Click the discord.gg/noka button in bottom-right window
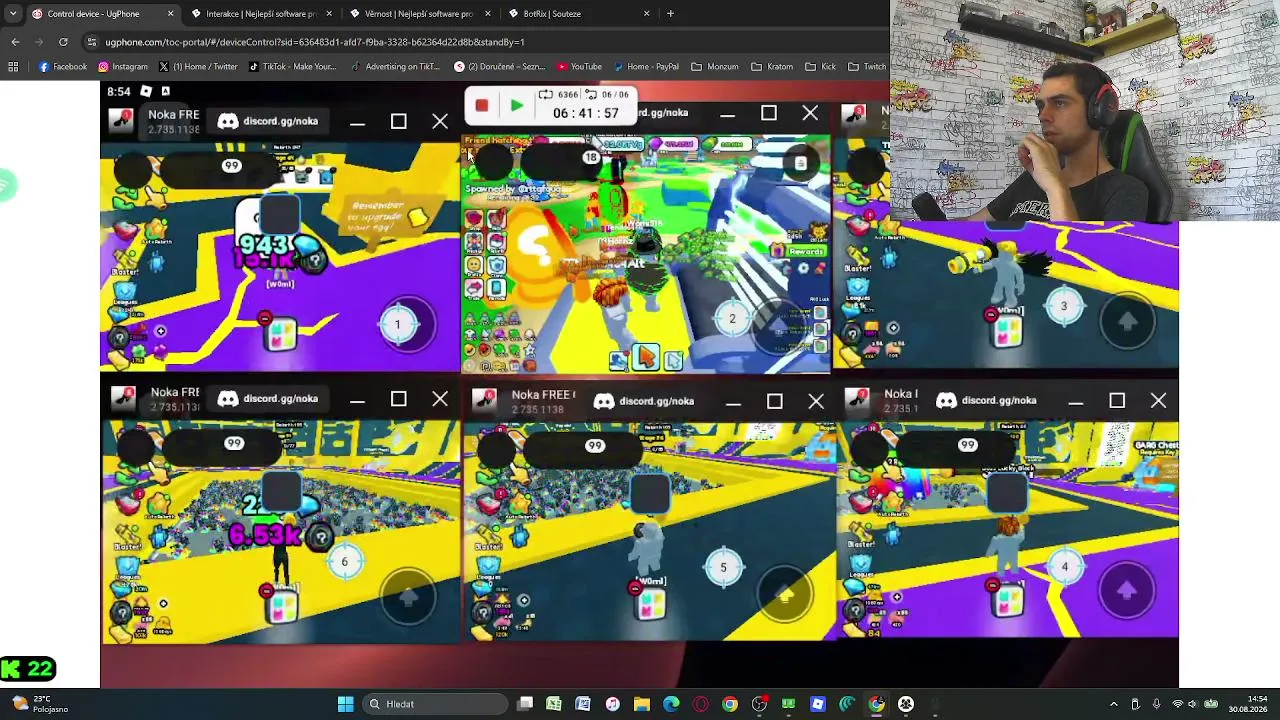 985,400
